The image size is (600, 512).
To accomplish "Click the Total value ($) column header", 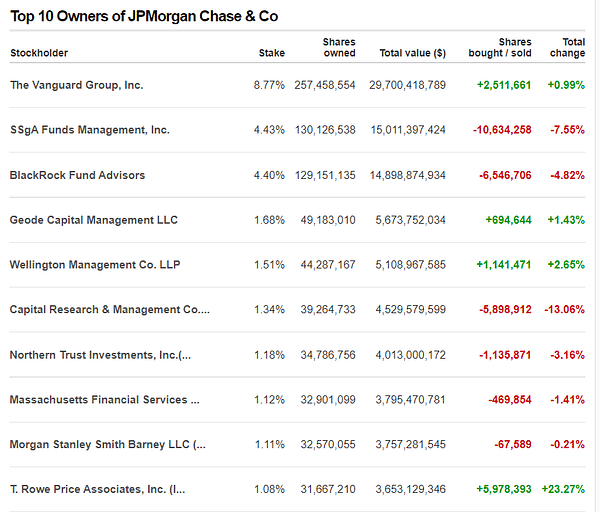I will click(412, 53).
